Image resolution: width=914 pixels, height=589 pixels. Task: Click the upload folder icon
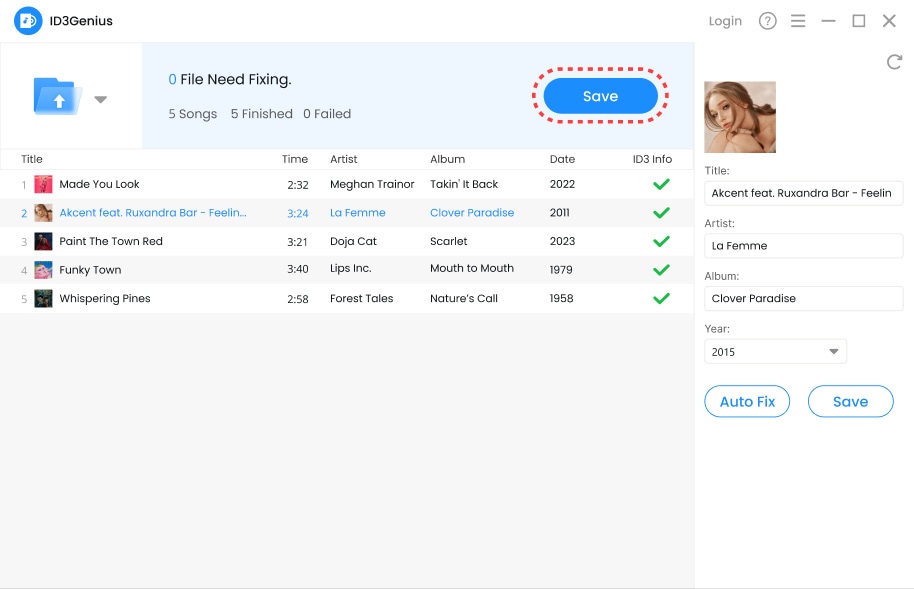coord(57,96)
